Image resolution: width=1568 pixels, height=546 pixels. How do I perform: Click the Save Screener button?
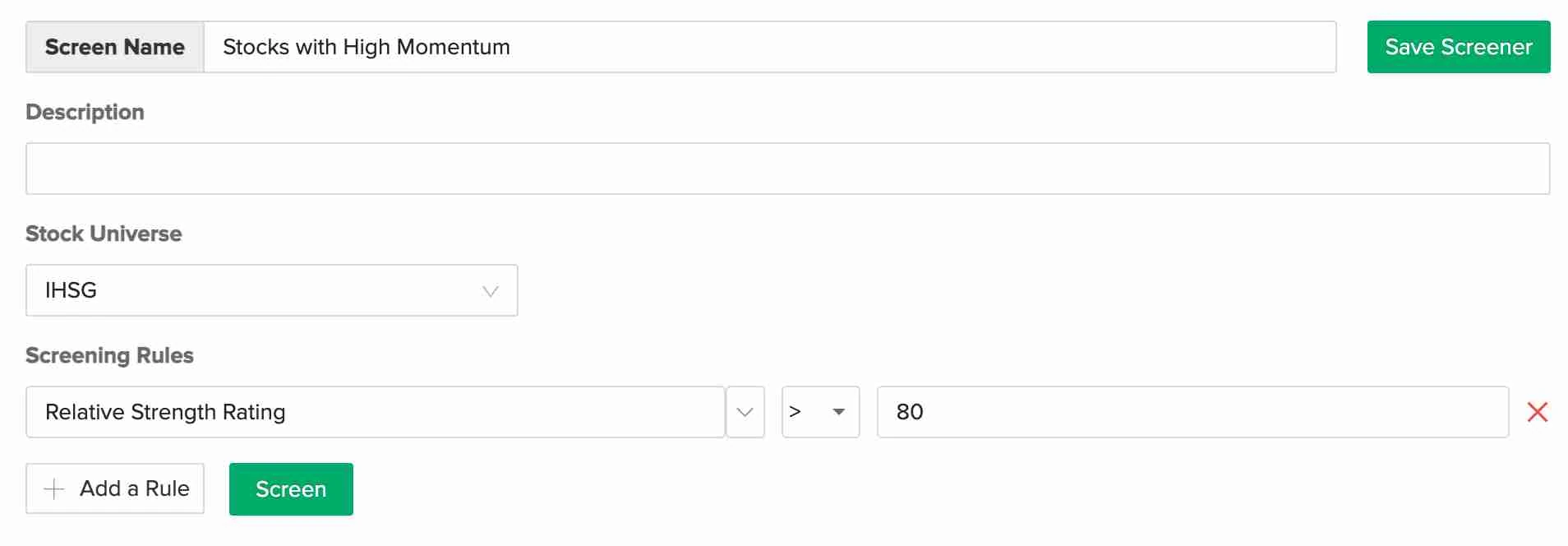(1458, 47)
